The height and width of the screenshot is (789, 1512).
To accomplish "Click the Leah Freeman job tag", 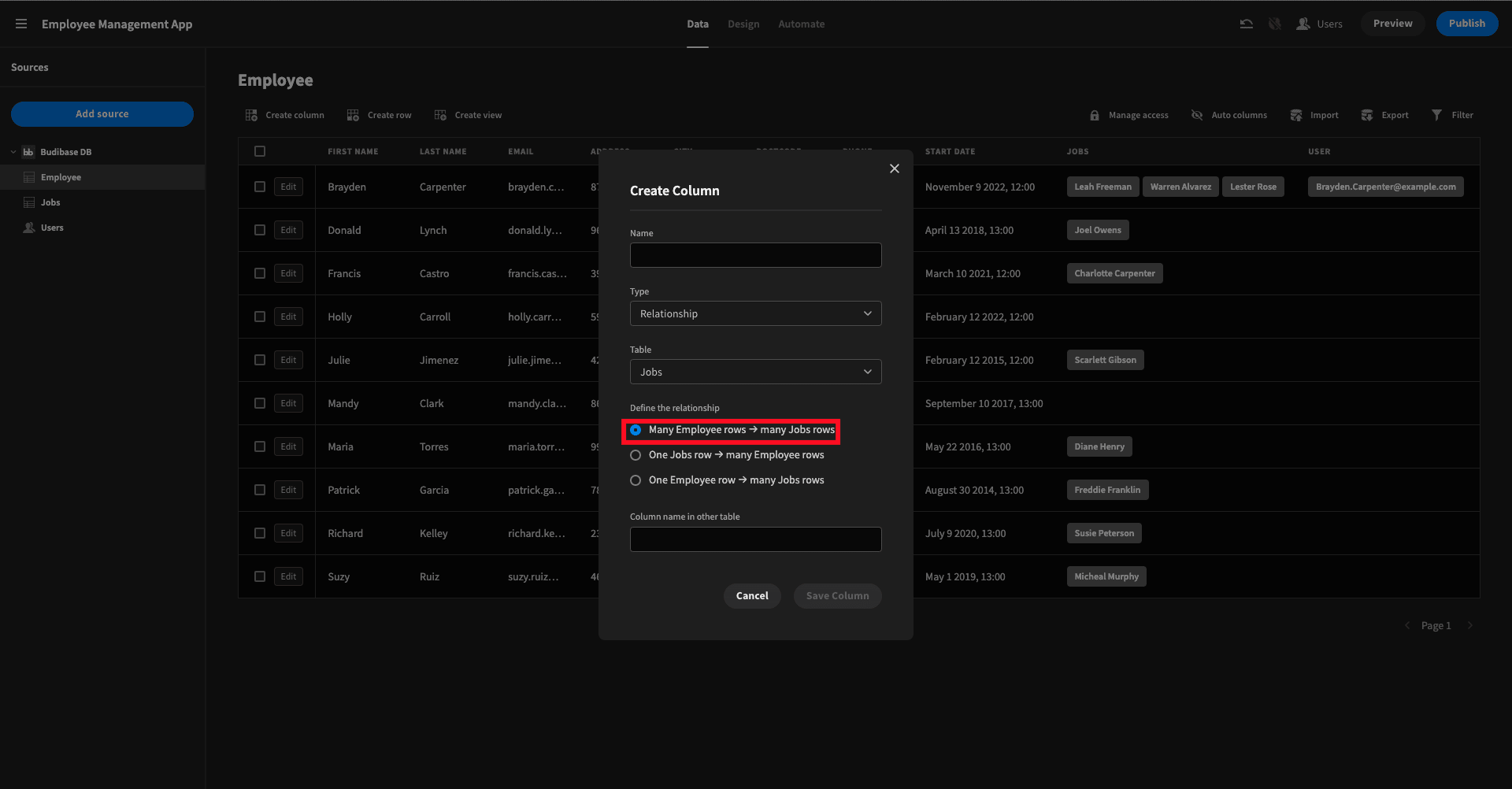I will pos(1102,187).
